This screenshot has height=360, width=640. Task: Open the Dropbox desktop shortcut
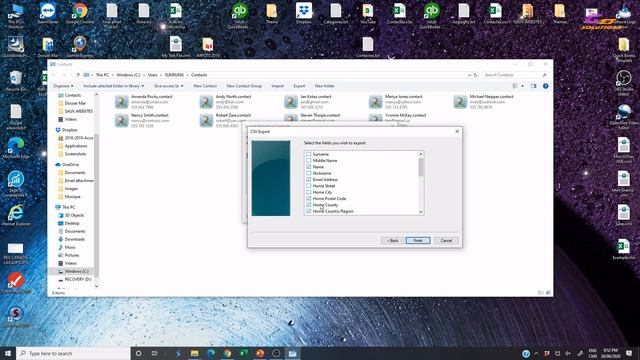tap(304, 13)
